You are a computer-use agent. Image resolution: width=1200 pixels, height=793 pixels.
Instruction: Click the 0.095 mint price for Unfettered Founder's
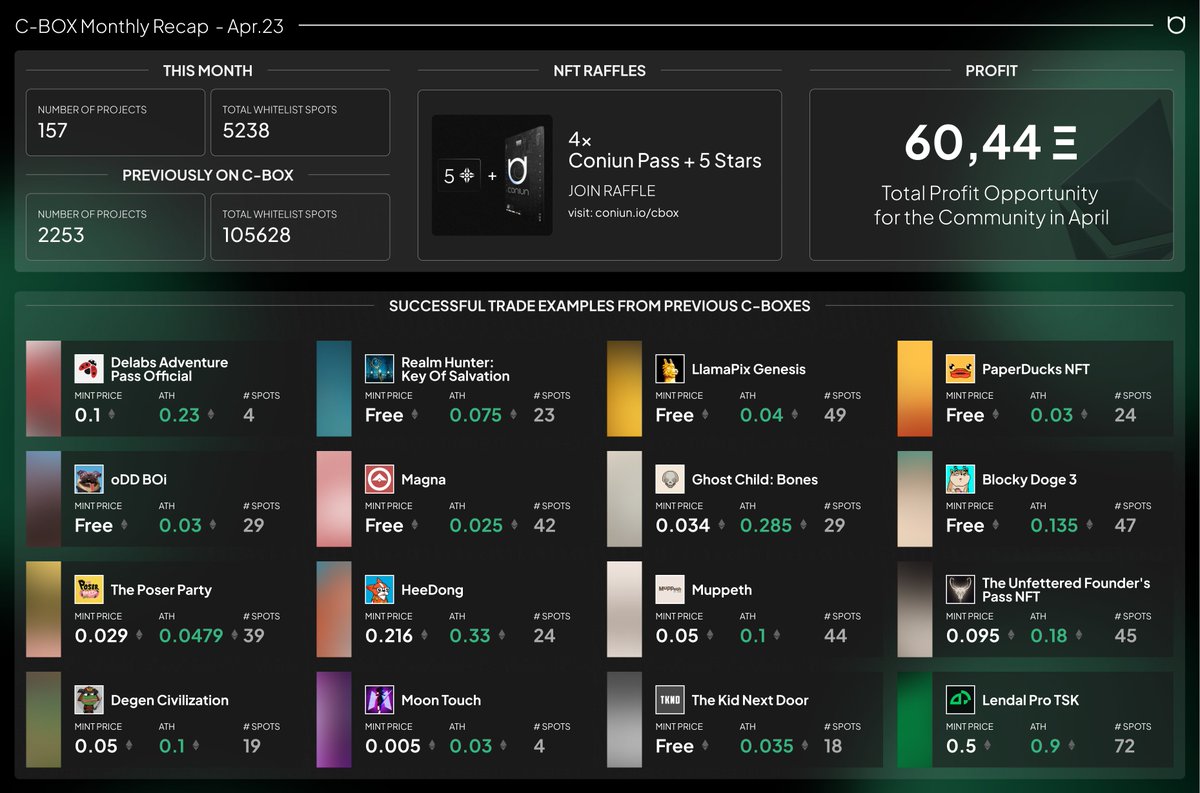pos(973,636)
